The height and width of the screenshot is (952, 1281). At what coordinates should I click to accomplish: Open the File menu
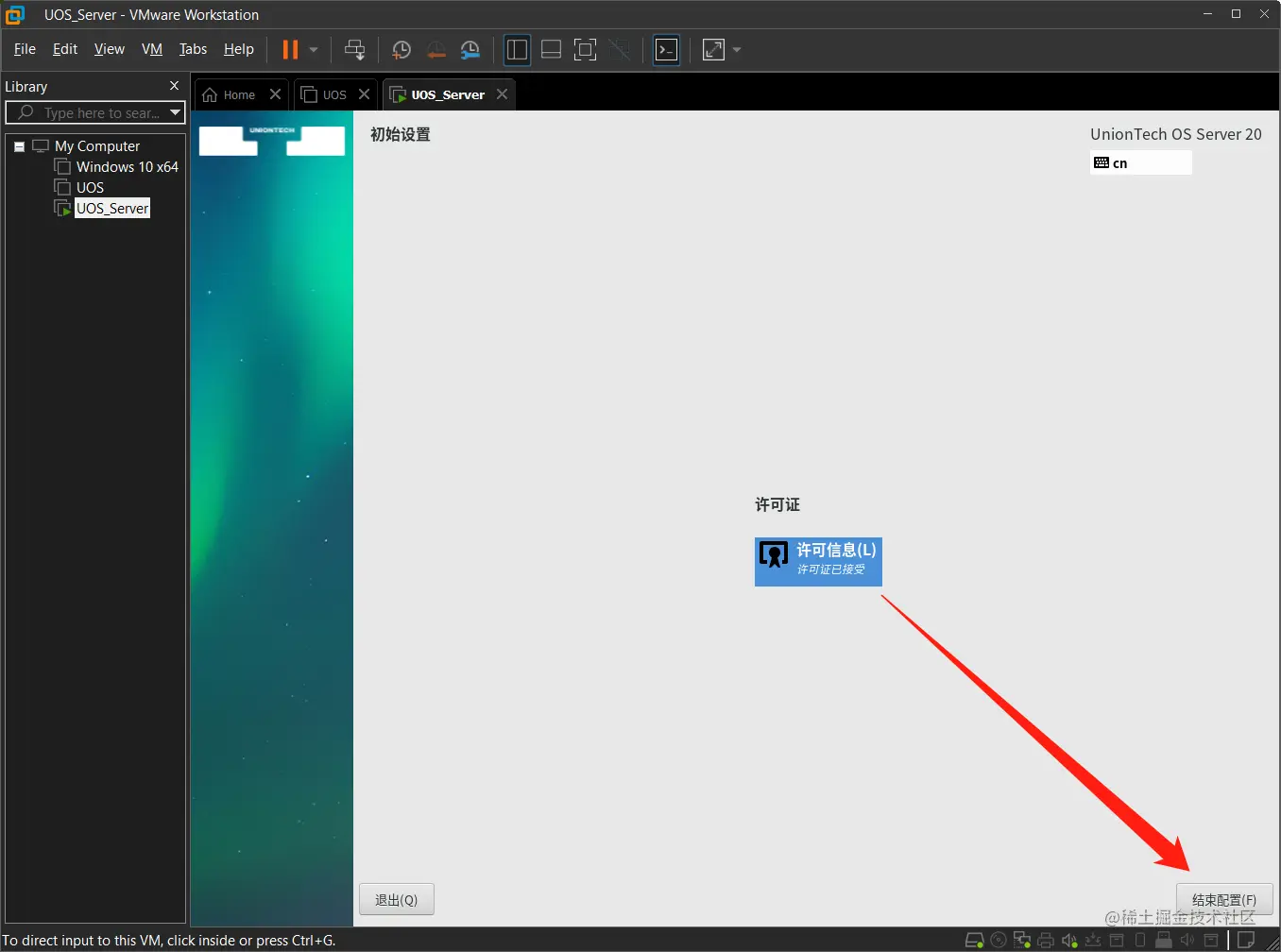click(26, 49)
